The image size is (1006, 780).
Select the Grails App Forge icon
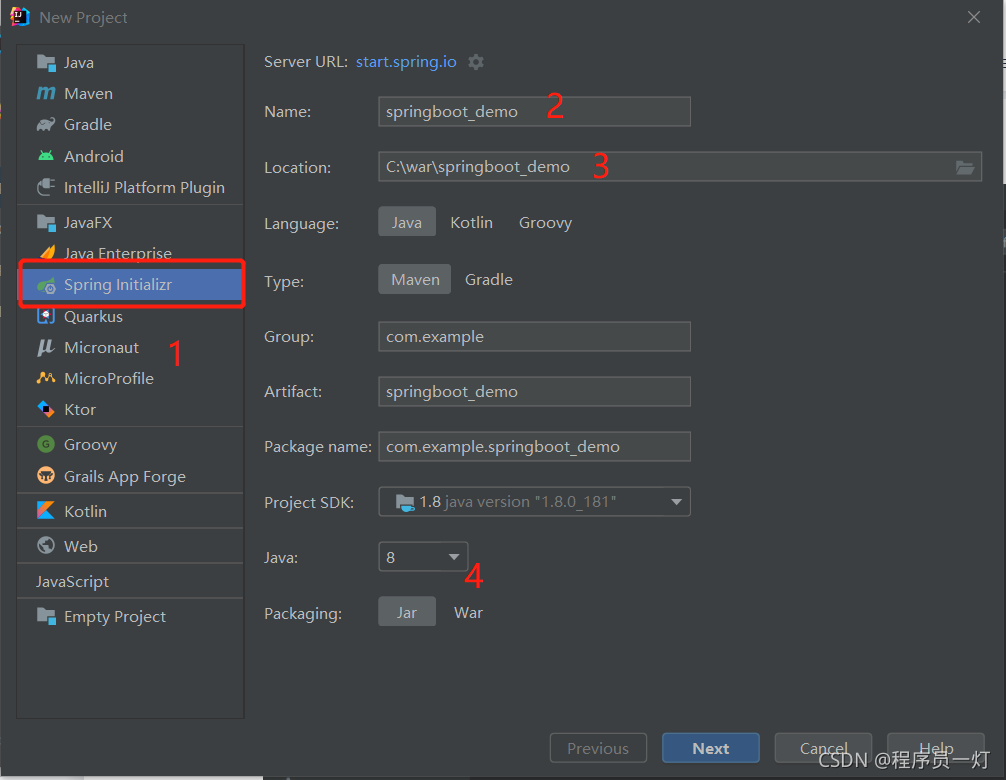point(46,475)
